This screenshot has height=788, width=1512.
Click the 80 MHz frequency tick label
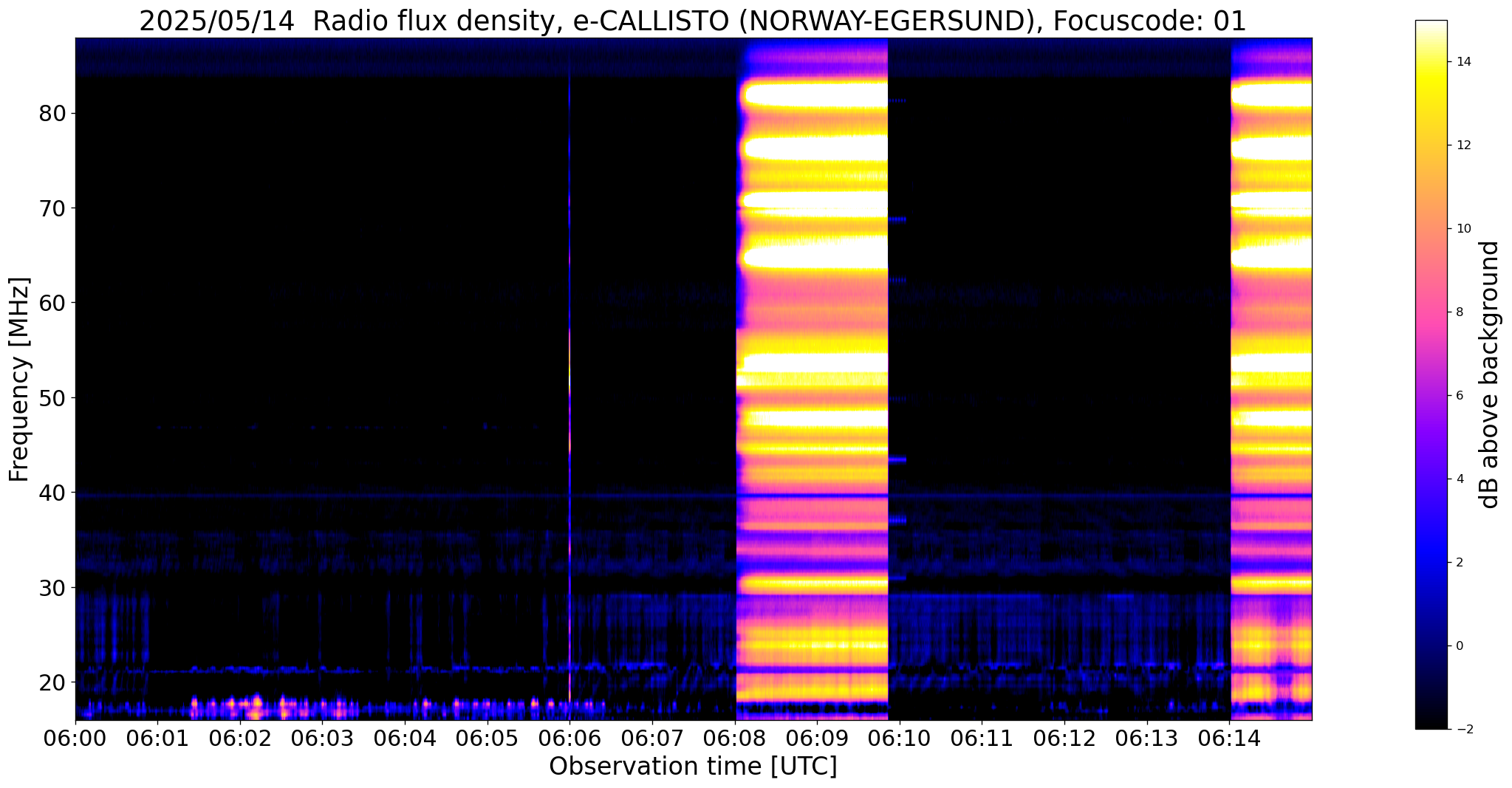point(53,114)
